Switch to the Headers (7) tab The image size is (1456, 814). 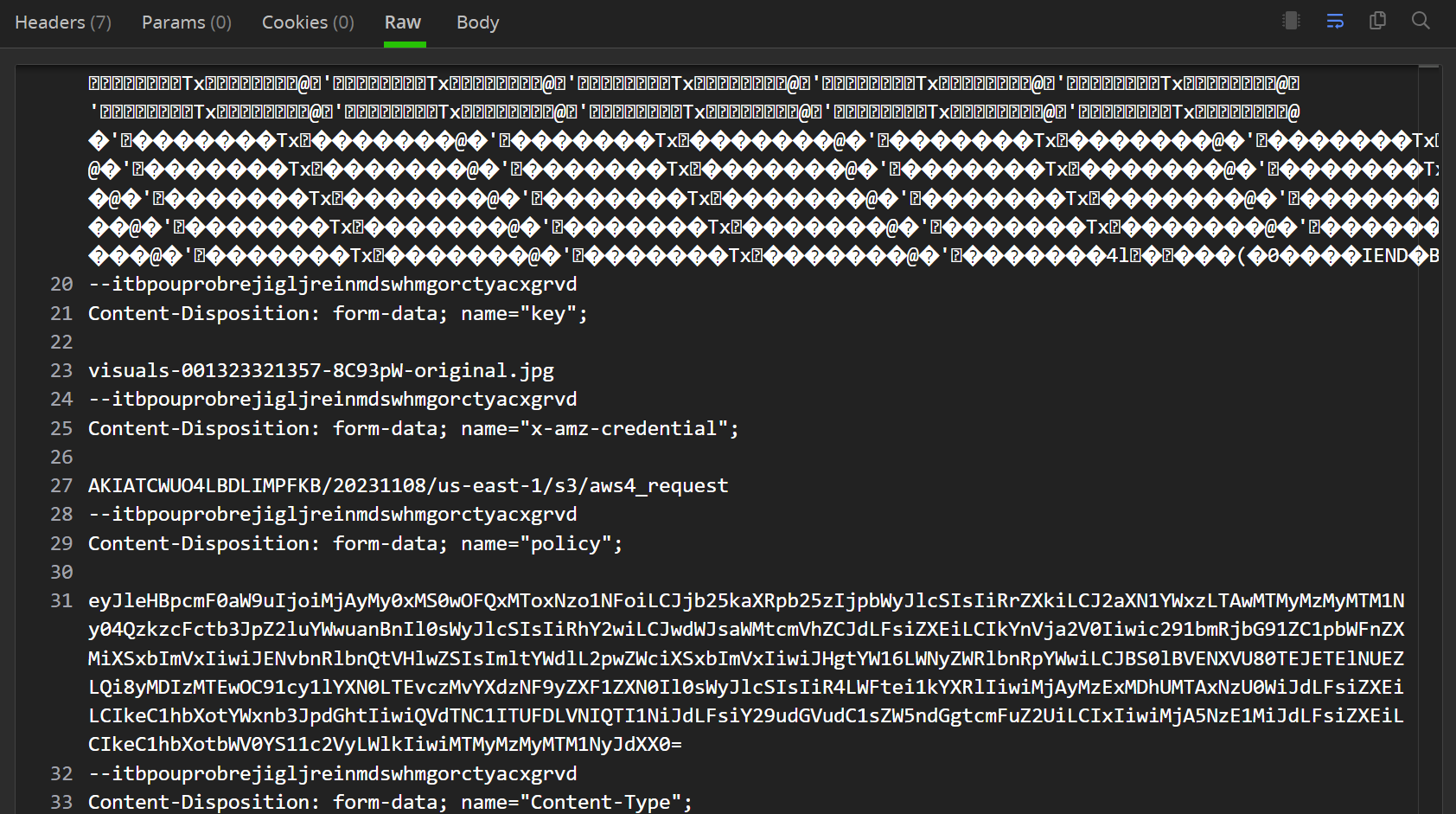[x=63, y=22]
